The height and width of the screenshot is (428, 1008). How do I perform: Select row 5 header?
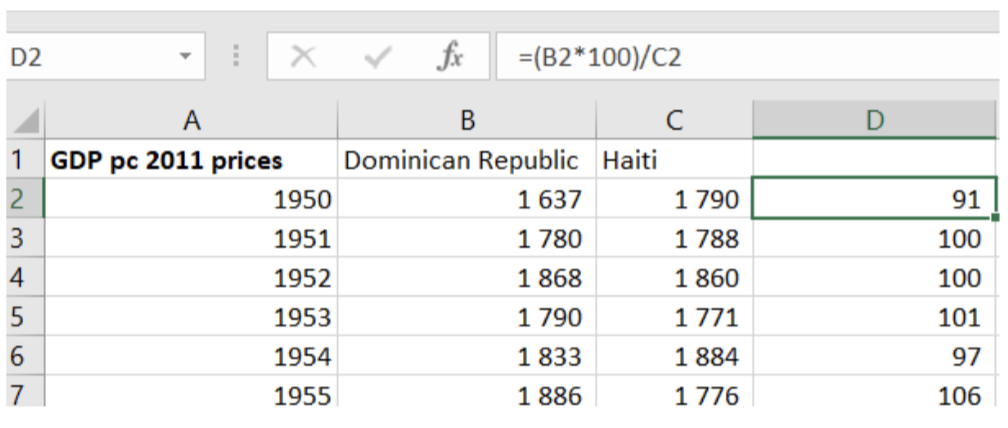click(x=24, y=317)
